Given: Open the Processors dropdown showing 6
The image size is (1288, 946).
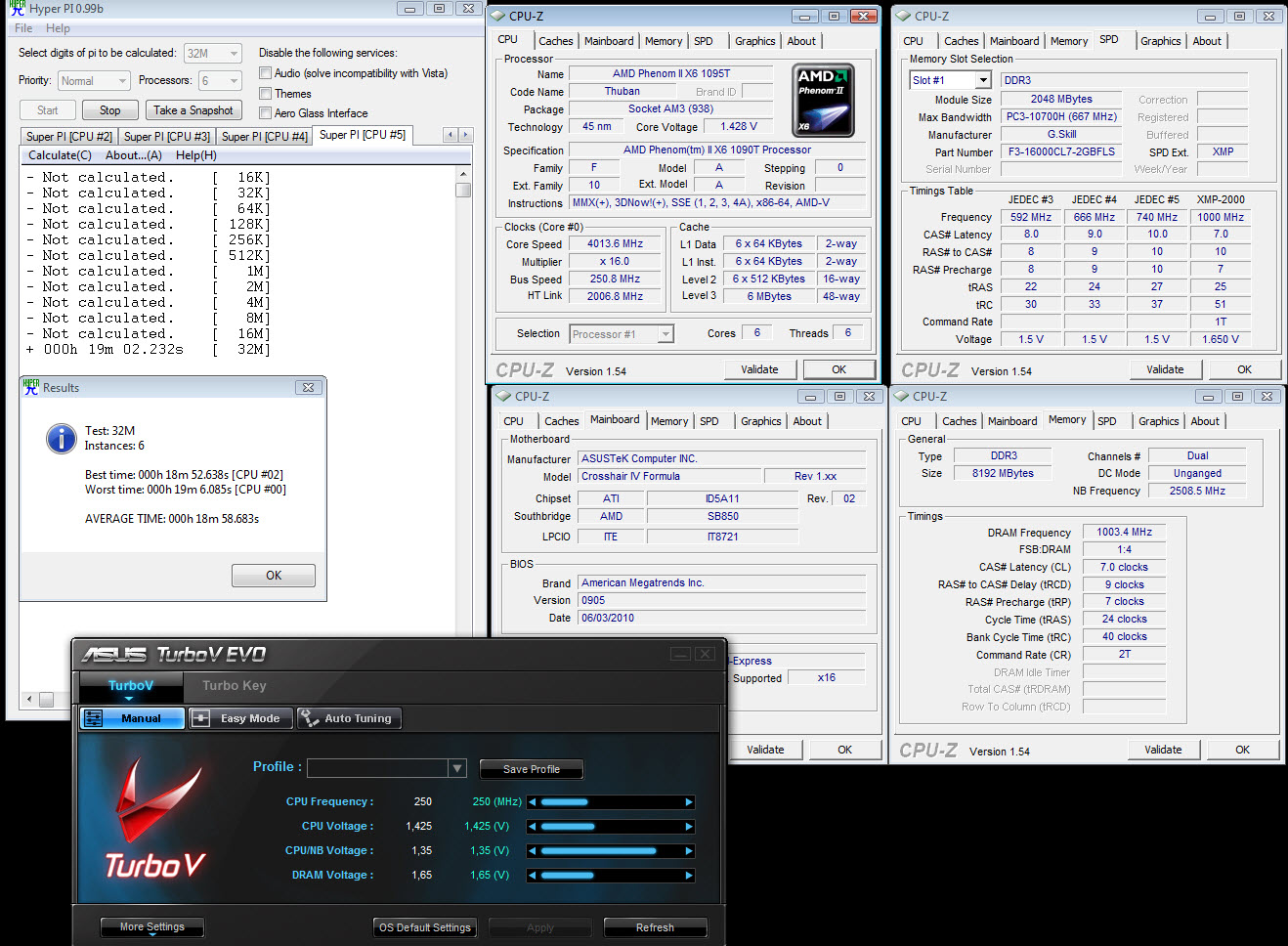Looking at the screenshot, I should pyautogui.click(x=220, y=81).
